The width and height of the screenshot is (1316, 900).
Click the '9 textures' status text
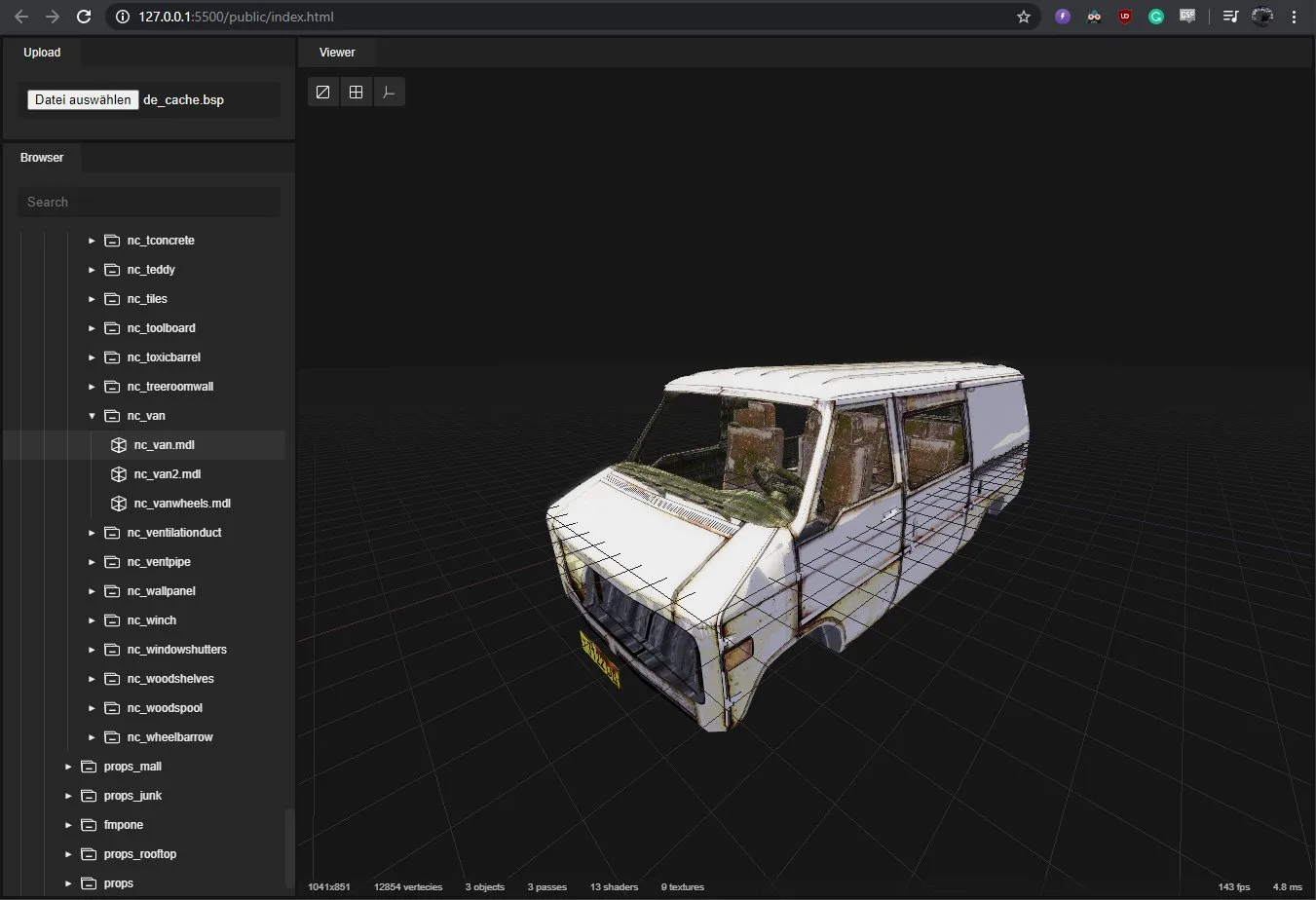683,887
